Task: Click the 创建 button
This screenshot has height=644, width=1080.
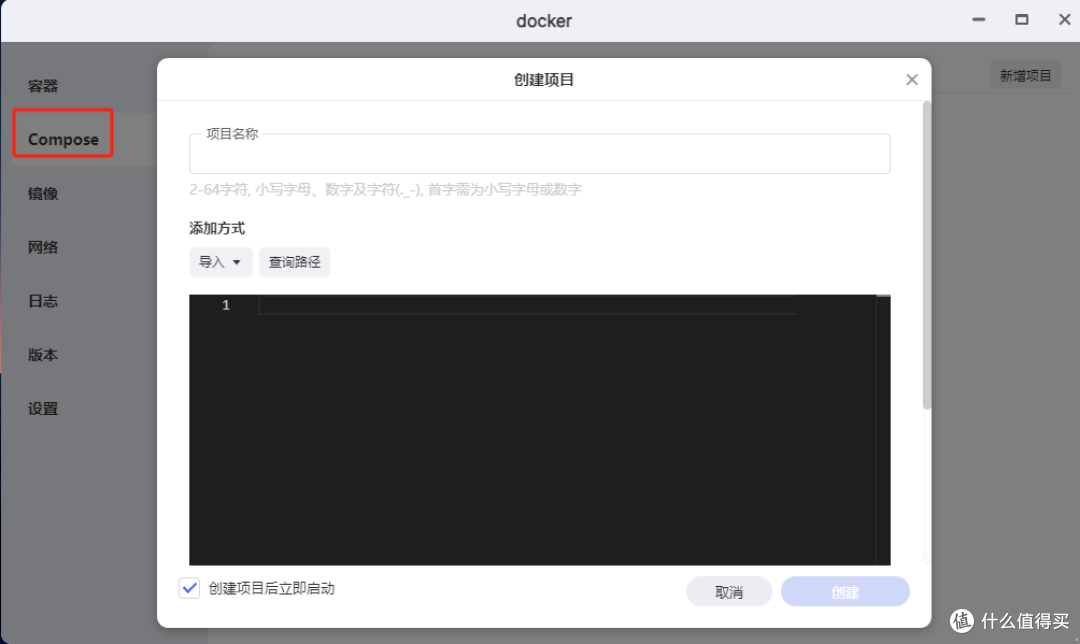Action: [x=845, y=592]
